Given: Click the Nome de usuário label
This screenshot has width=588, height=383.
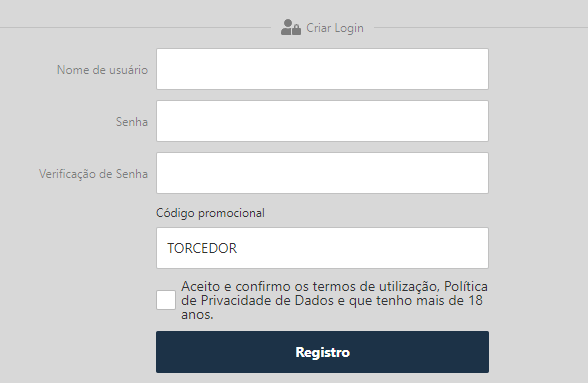Looking at the screenshot, I should click(102, 70).
